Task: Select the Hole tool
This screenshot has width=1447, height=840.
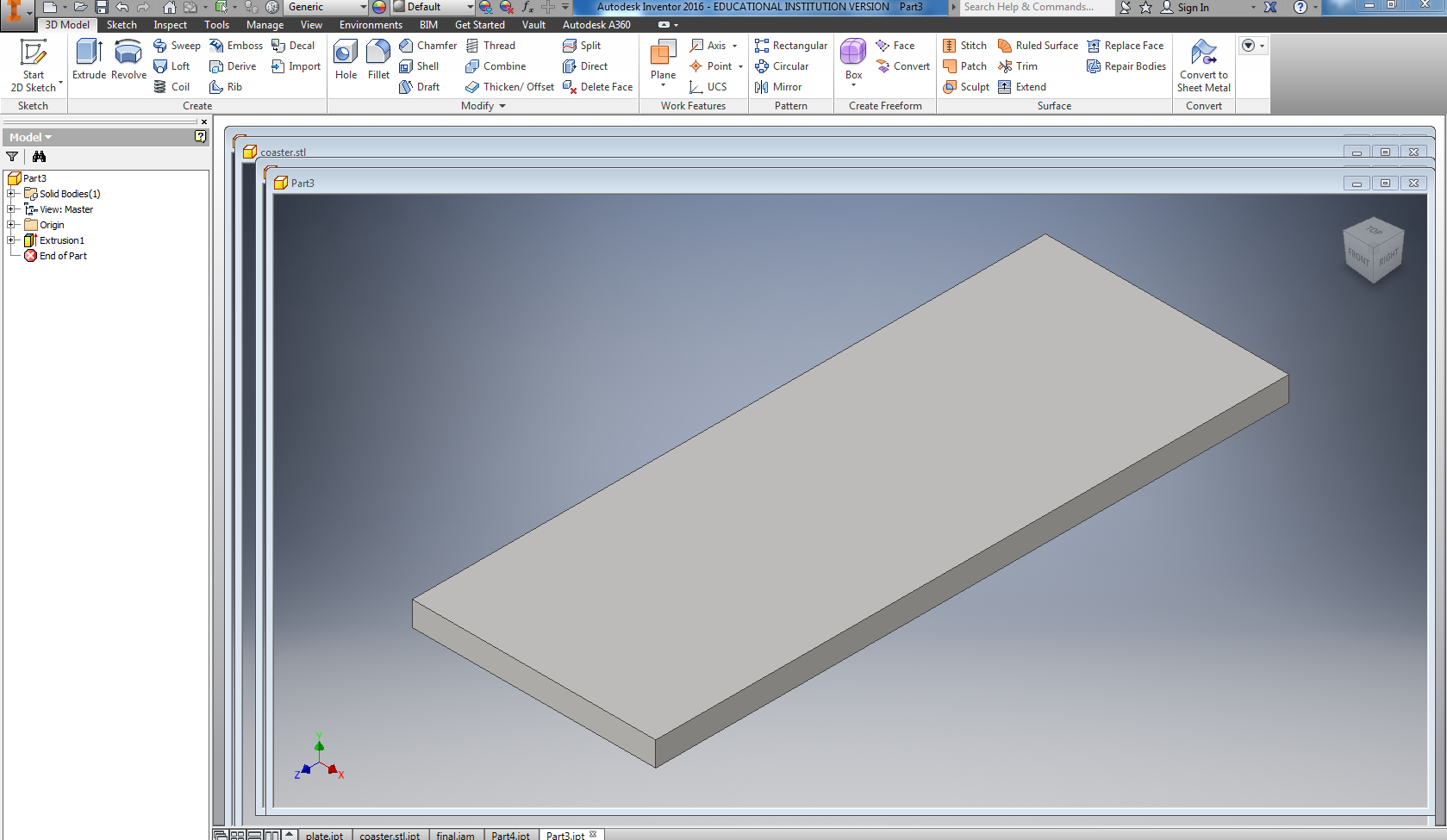Action: [346, 59]
